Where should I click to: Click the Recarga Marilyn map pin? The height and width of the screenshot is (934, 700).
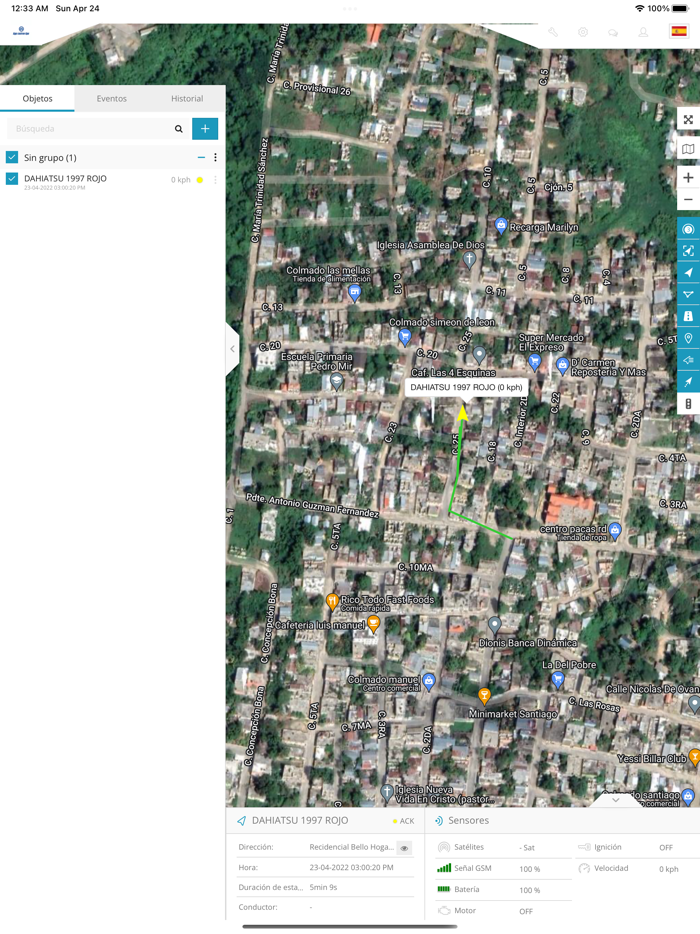click(x=501, y=226)
